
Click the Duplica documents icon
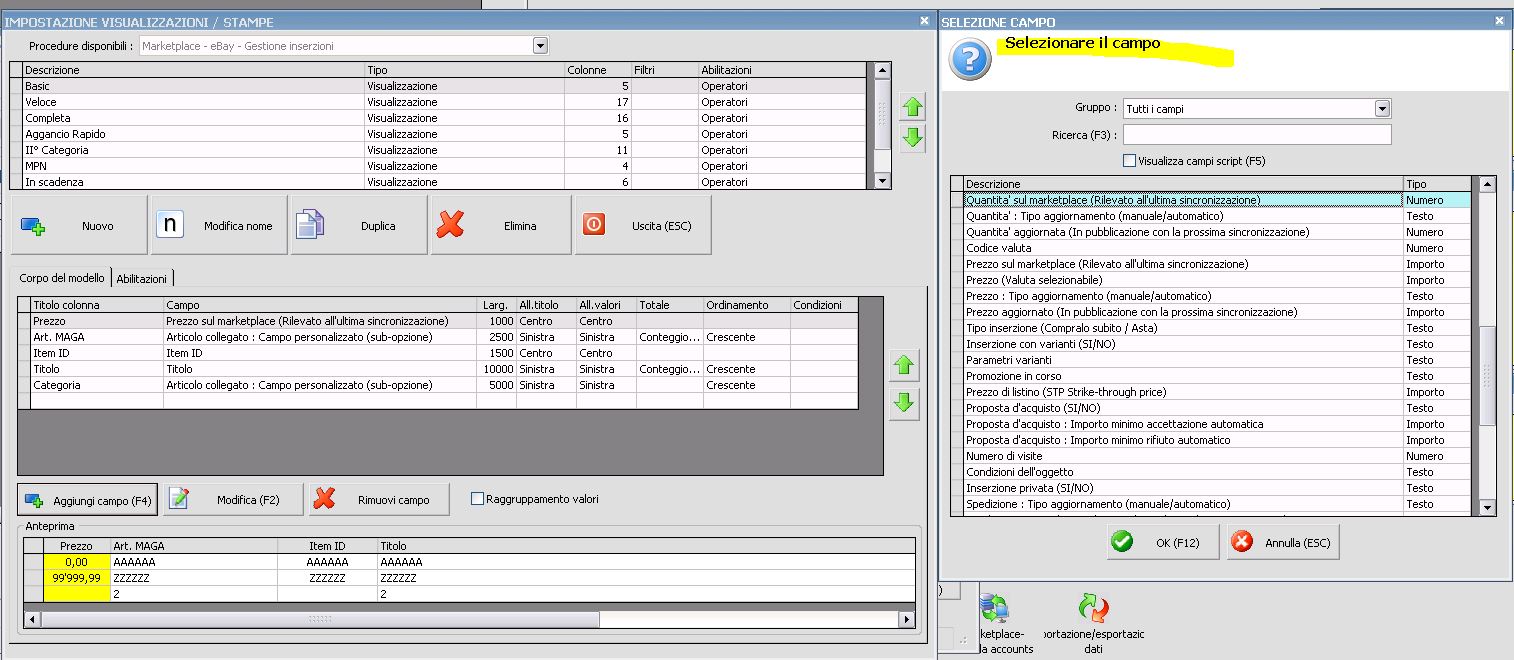[308, 226]
